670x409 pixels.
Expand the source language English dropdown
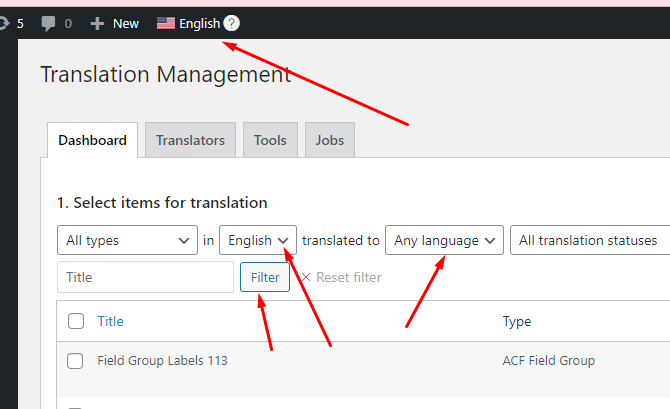point(258,240)
